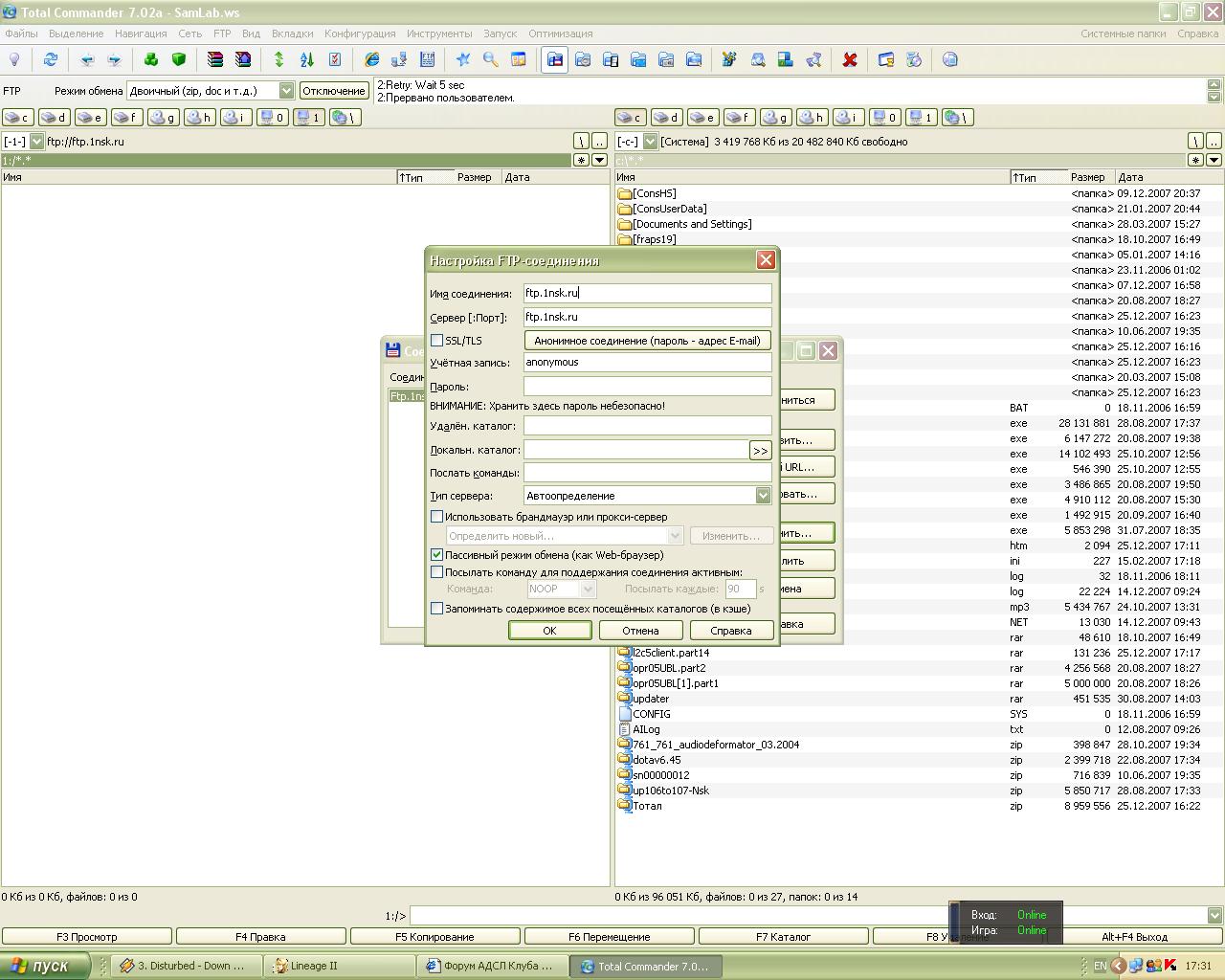Select drive g in the left panel drive bar
The width and height of the screenshot is (1225, 980).
(x=163, y=118)
